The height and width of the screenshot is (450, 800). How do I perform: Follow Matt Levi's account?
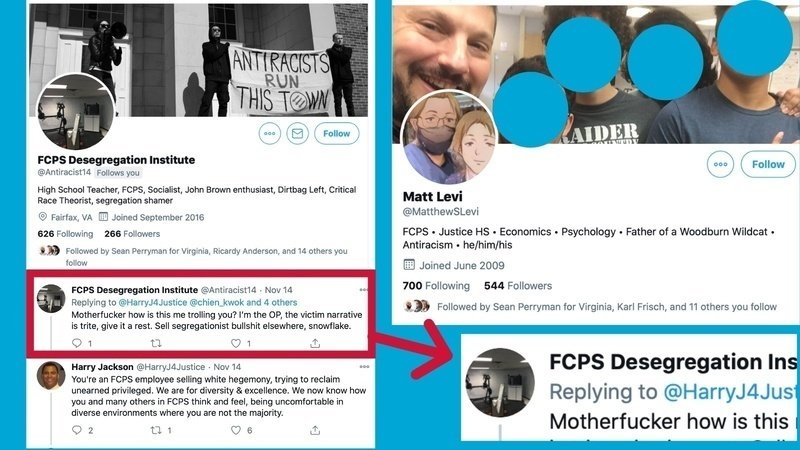768,164
